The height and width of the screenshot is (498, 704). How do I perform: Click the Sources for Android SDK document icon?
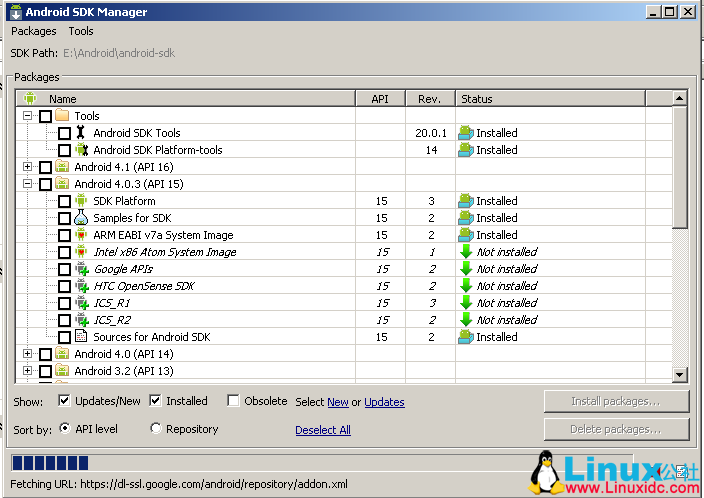81,336
